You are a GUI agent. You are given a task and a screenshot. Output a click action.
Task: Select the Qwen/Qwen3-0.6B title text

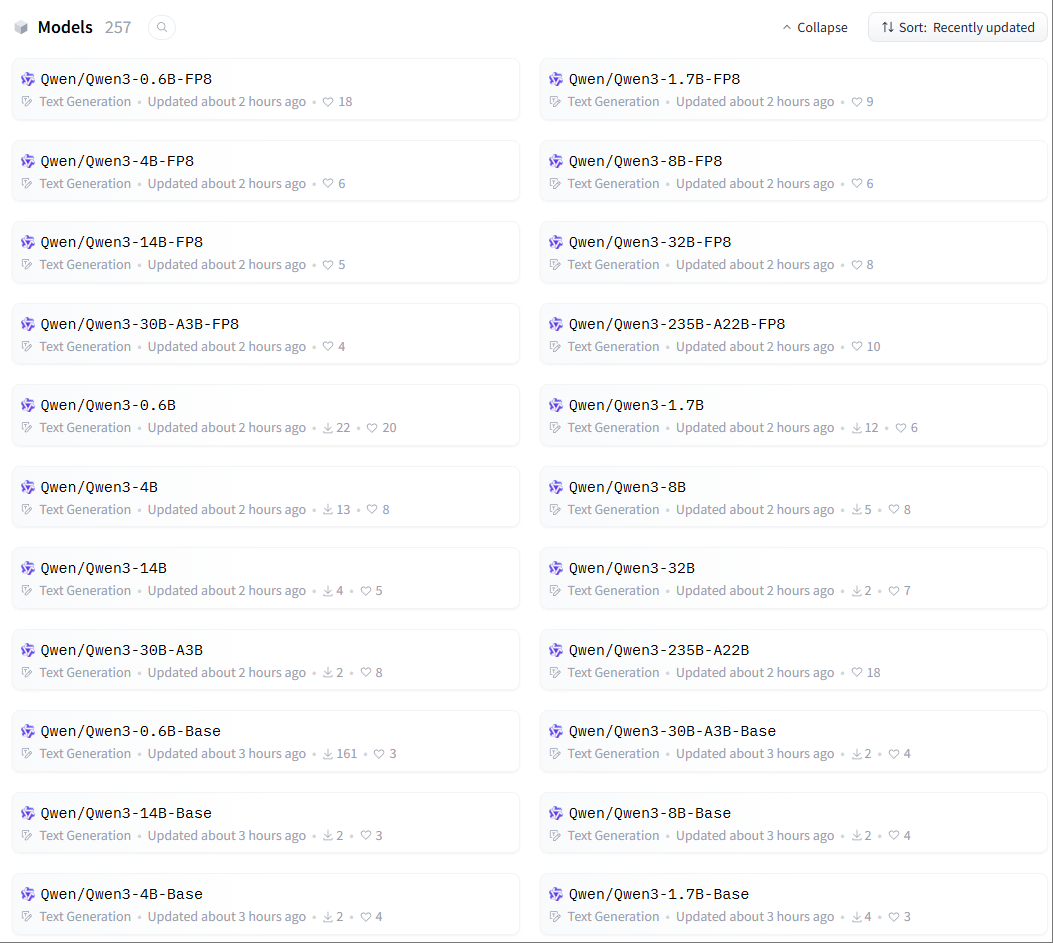click(x=108, y=406)
